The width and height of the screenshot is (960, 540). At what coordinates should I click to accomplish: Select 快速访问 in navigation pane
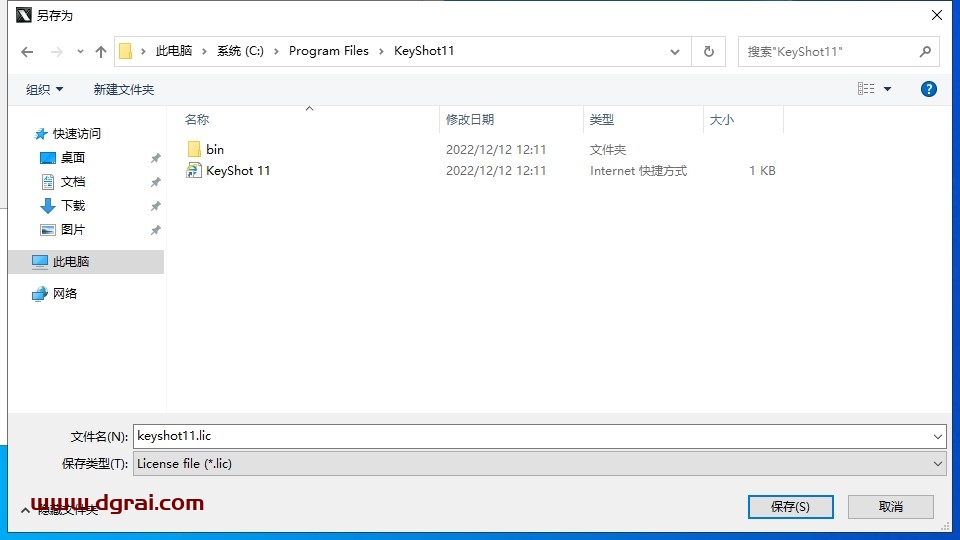[77, 133]
